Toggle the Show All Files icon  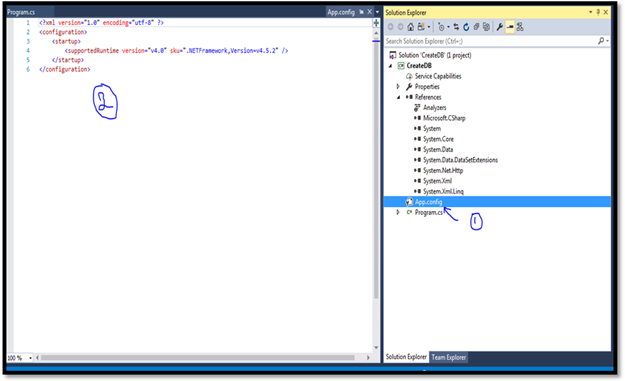tap(486, 27)
